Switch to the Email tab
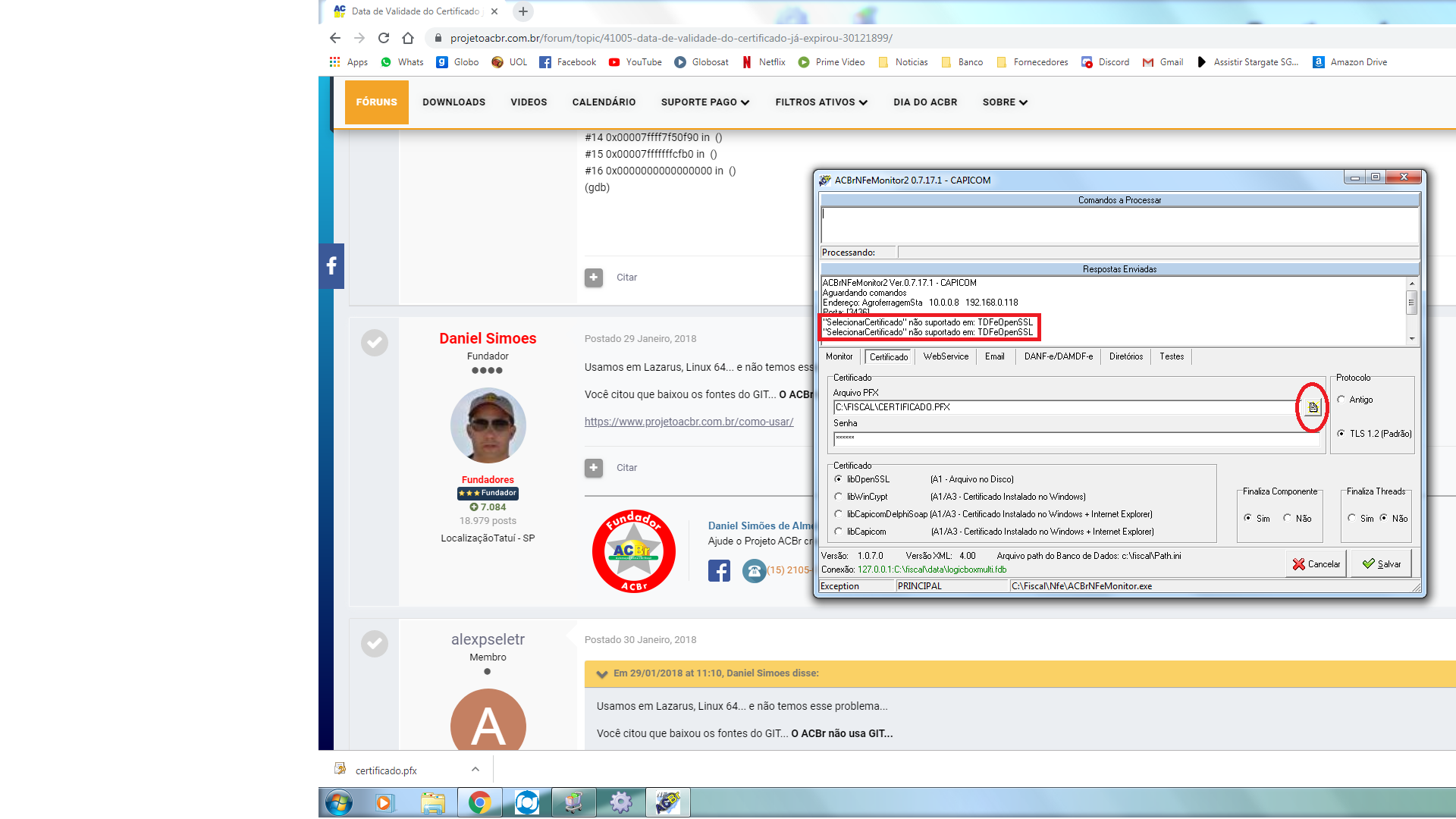The height and width of the screenshot is (819, 1456). (995, 356)
